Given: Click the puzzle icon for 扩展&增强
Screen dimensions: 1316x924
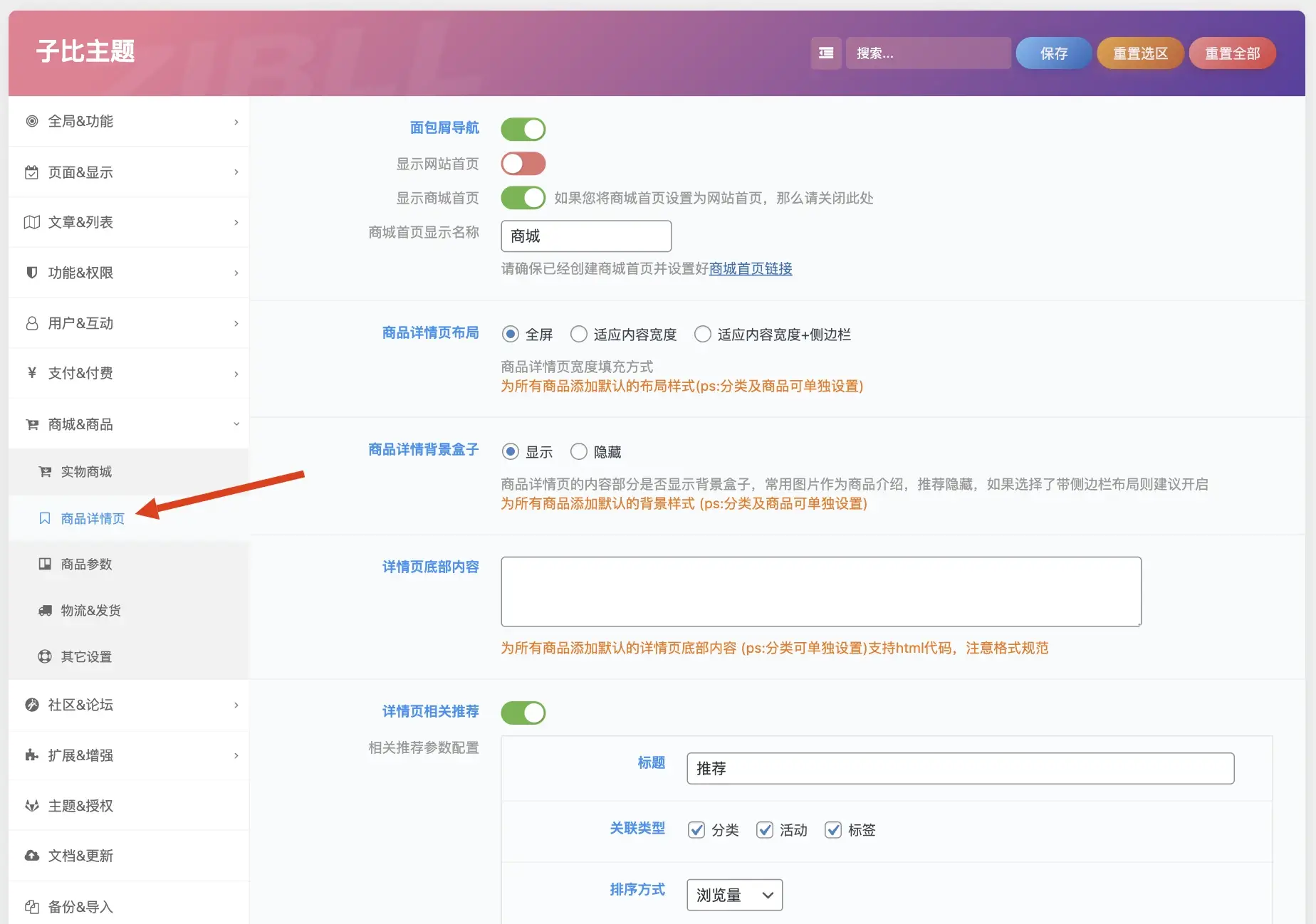Looking at the screenshot, I should click(32, 755).
